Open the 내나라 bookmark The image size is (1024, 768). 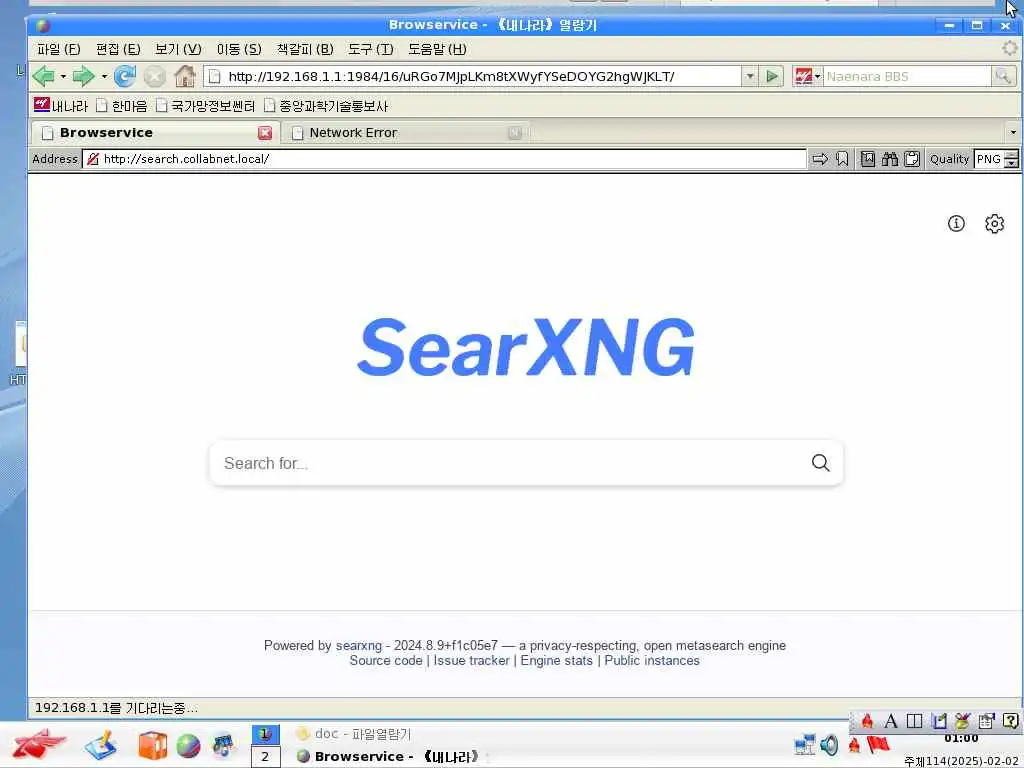[61, 106]
